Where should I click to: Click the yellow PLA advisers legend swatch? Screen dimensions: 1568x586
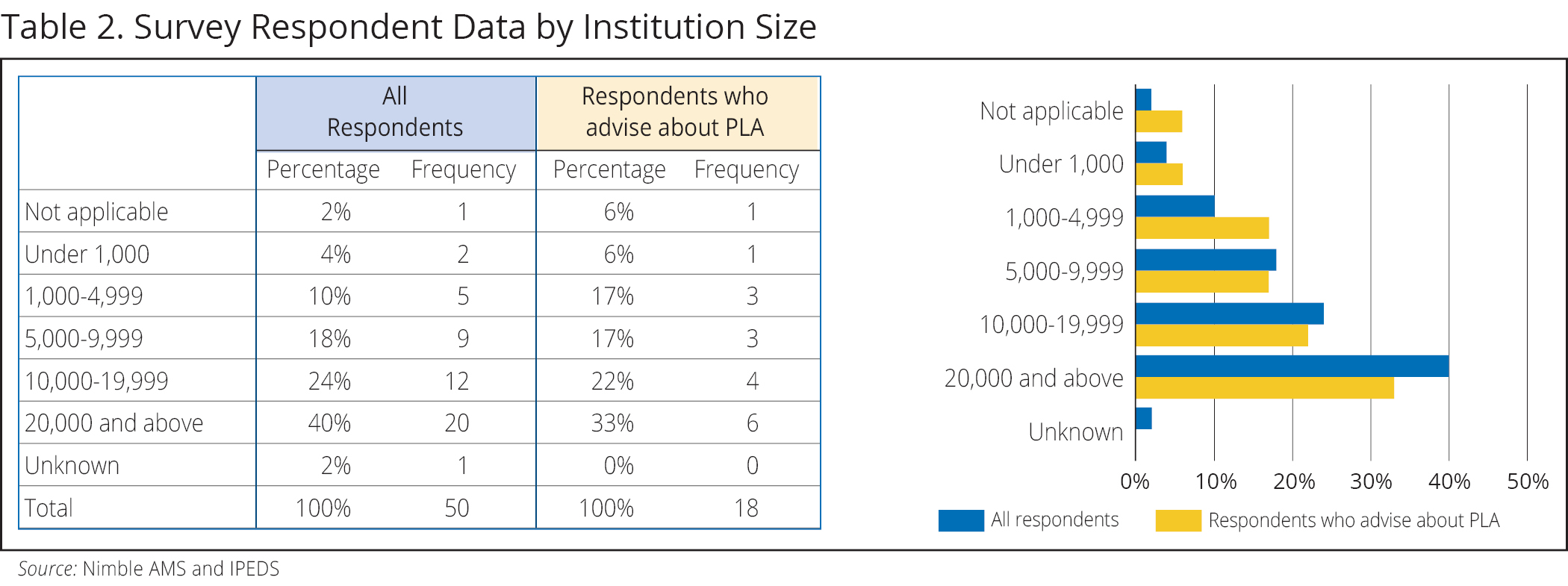tap(1177, 520)
